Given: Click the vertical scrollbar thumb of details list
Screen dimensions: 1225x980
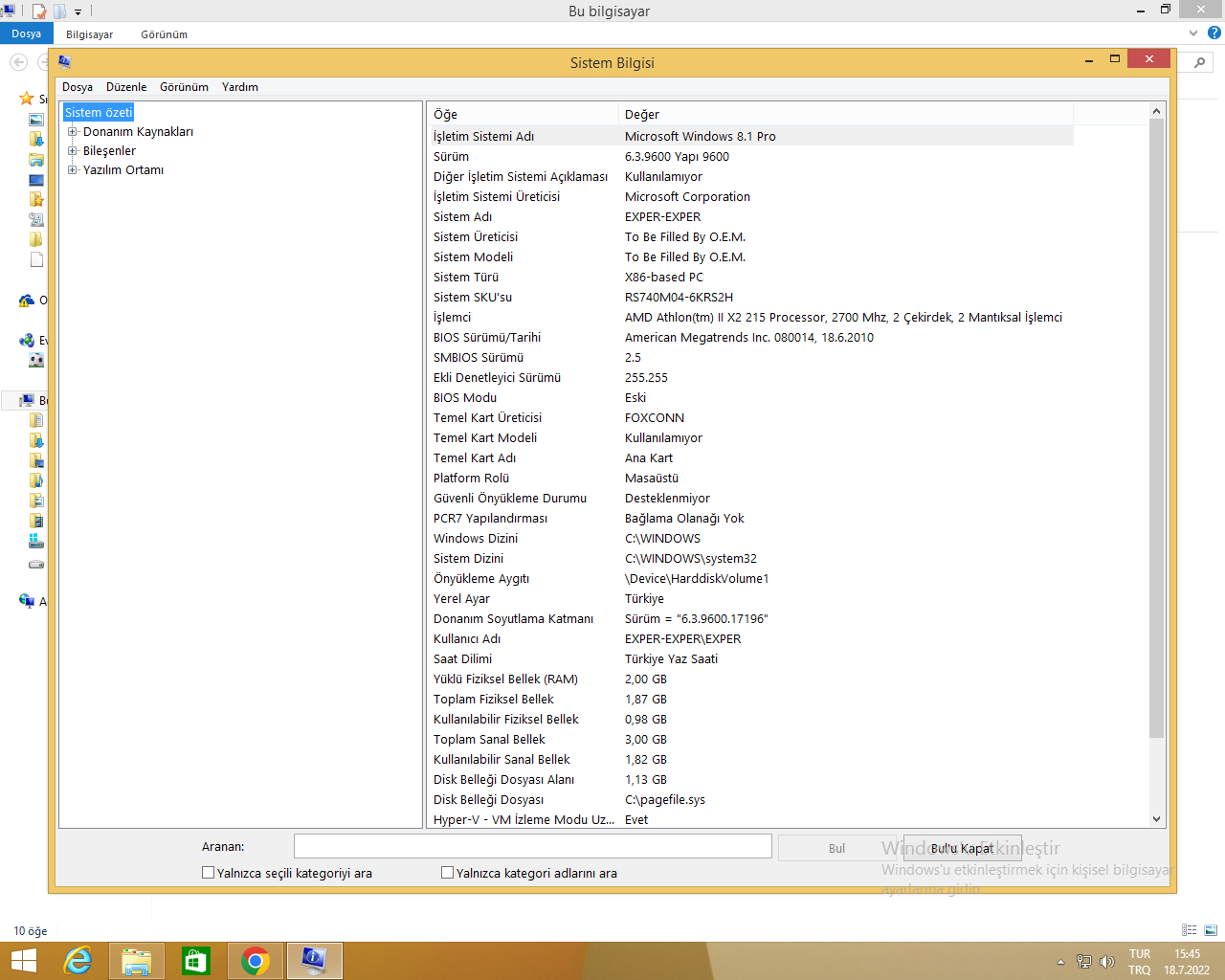Looking at the screenshot, I should (x=1156, y=430).
